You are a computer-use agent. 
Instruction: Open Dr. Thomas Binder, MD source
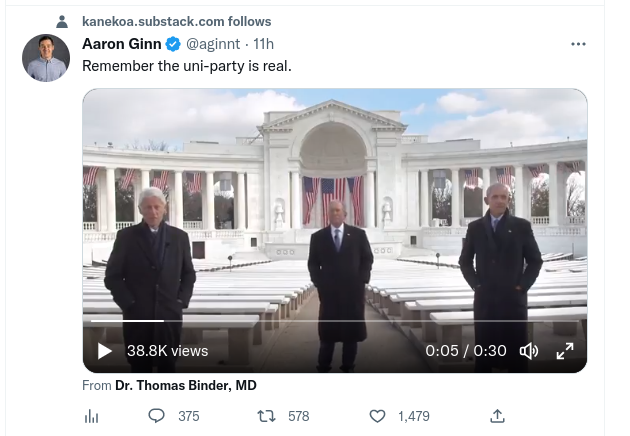185,386
